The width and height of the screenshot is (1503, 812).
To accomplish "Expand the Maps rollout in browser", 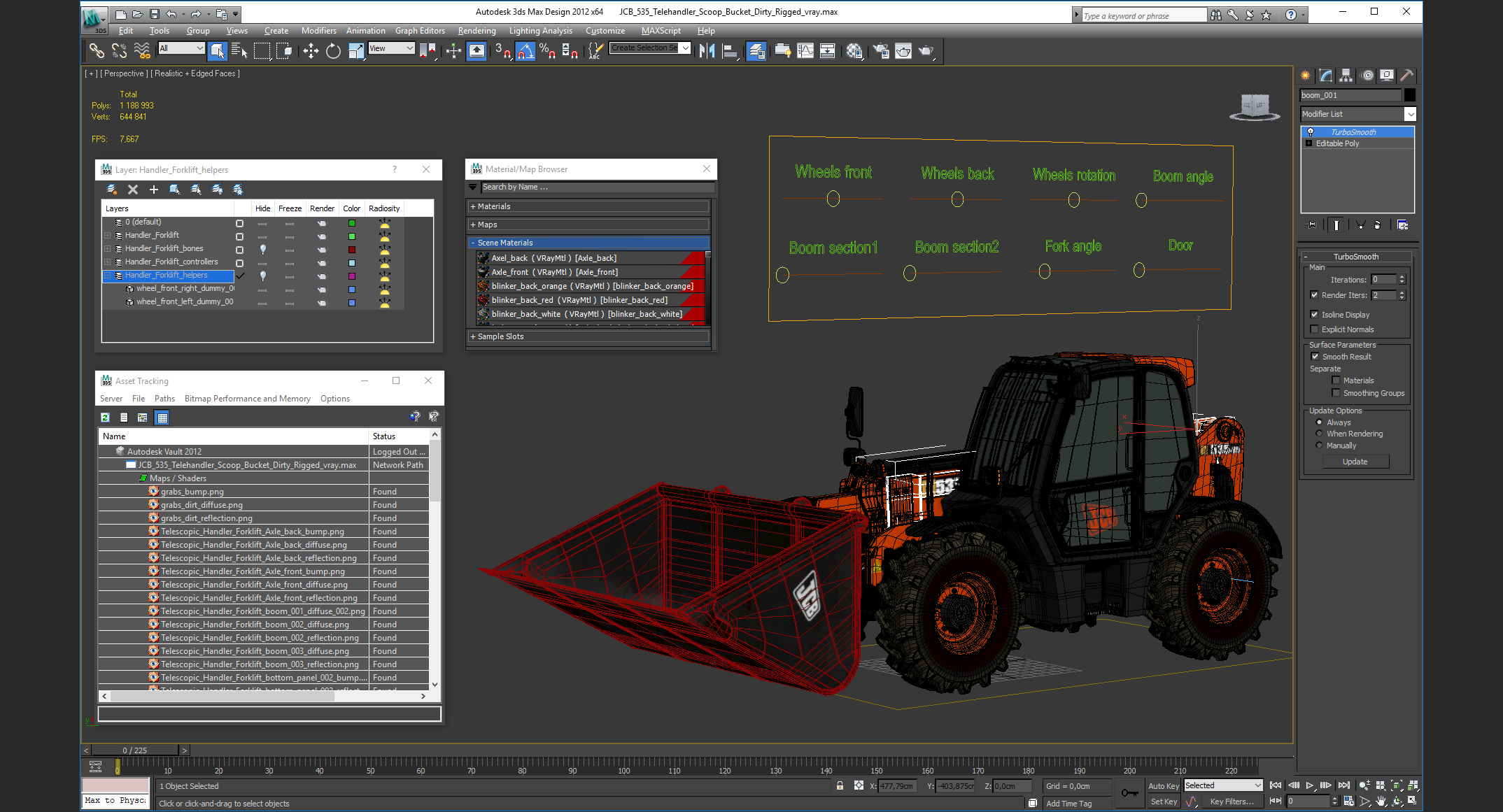I will (589, 225).
